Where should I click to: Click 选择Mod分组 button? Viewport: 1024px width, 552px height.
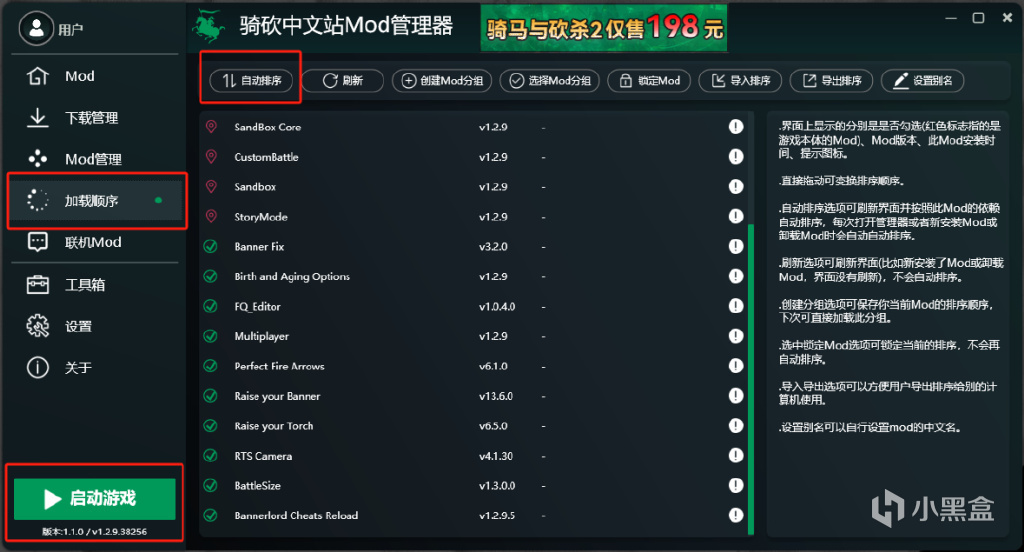tap(549, 80)
